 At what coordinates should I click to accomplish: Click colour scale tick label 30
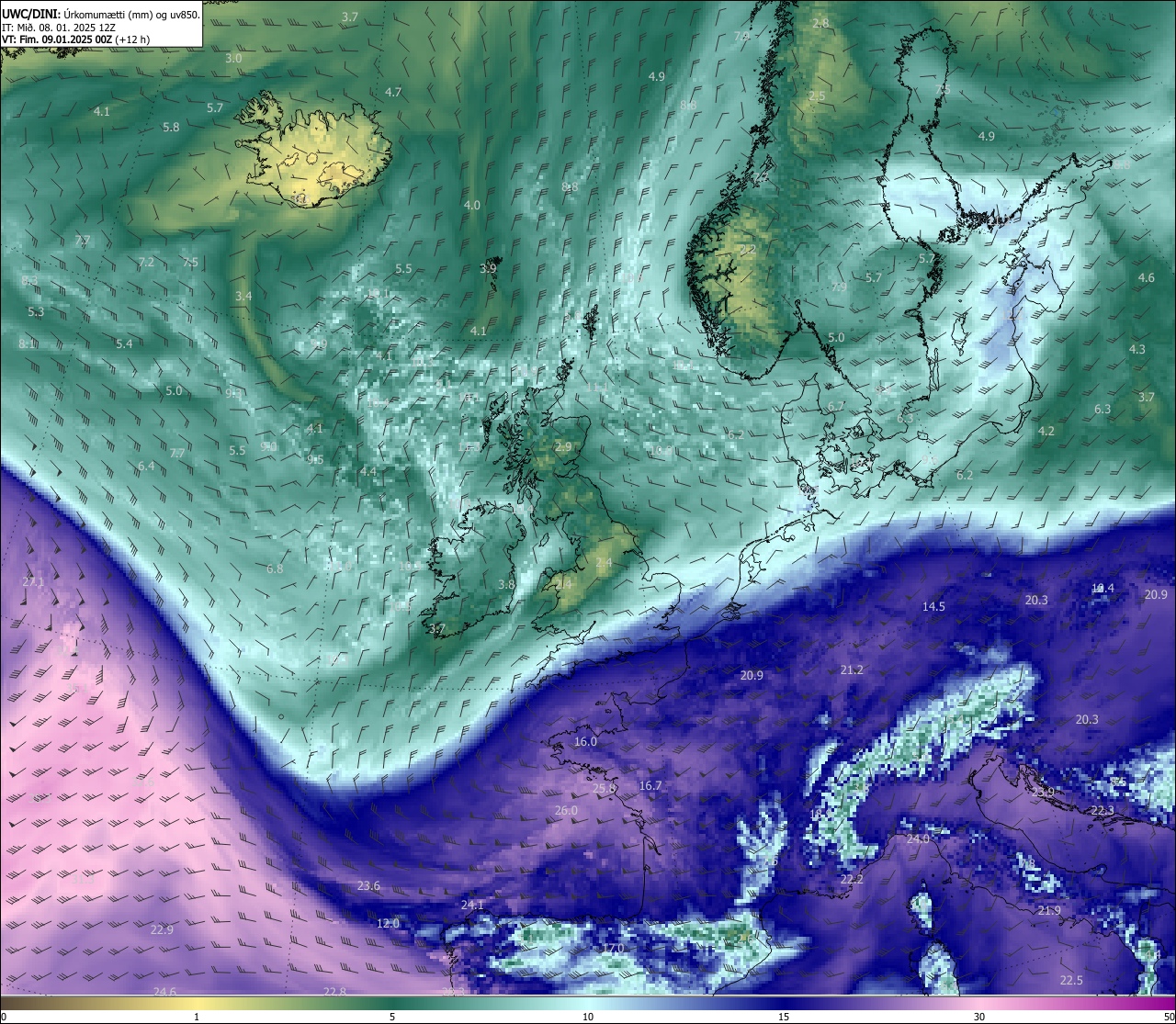tap(979, 1017)
